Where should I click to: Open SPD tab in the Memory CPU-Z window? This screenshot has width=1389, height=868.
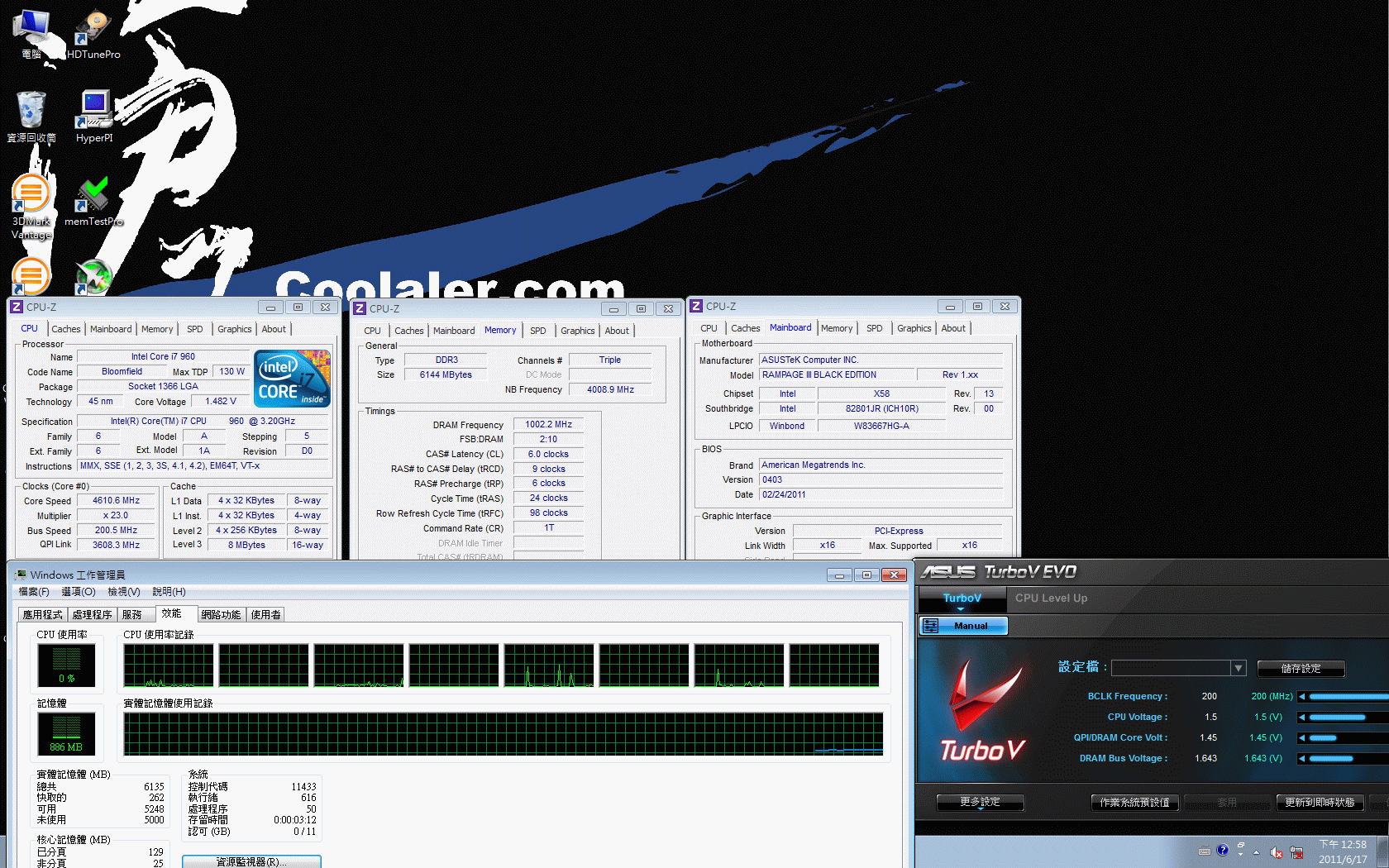[x=538, y=331]
